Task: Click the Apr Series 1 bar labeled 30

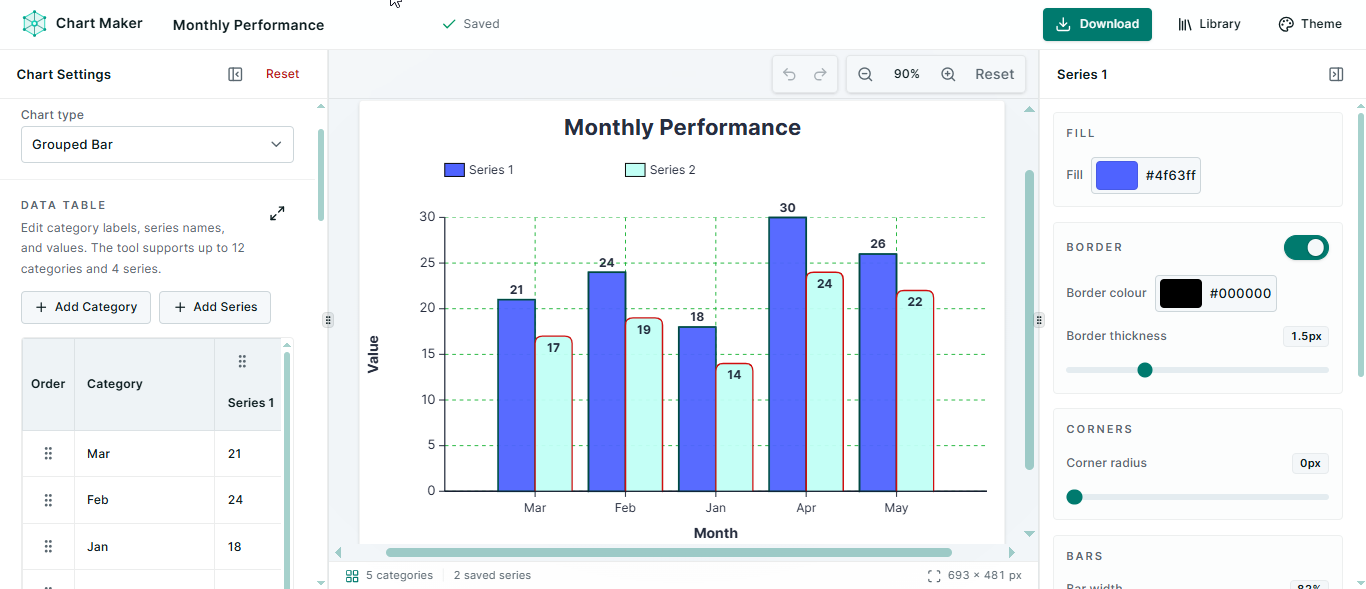Action: (x=787, y=354)
